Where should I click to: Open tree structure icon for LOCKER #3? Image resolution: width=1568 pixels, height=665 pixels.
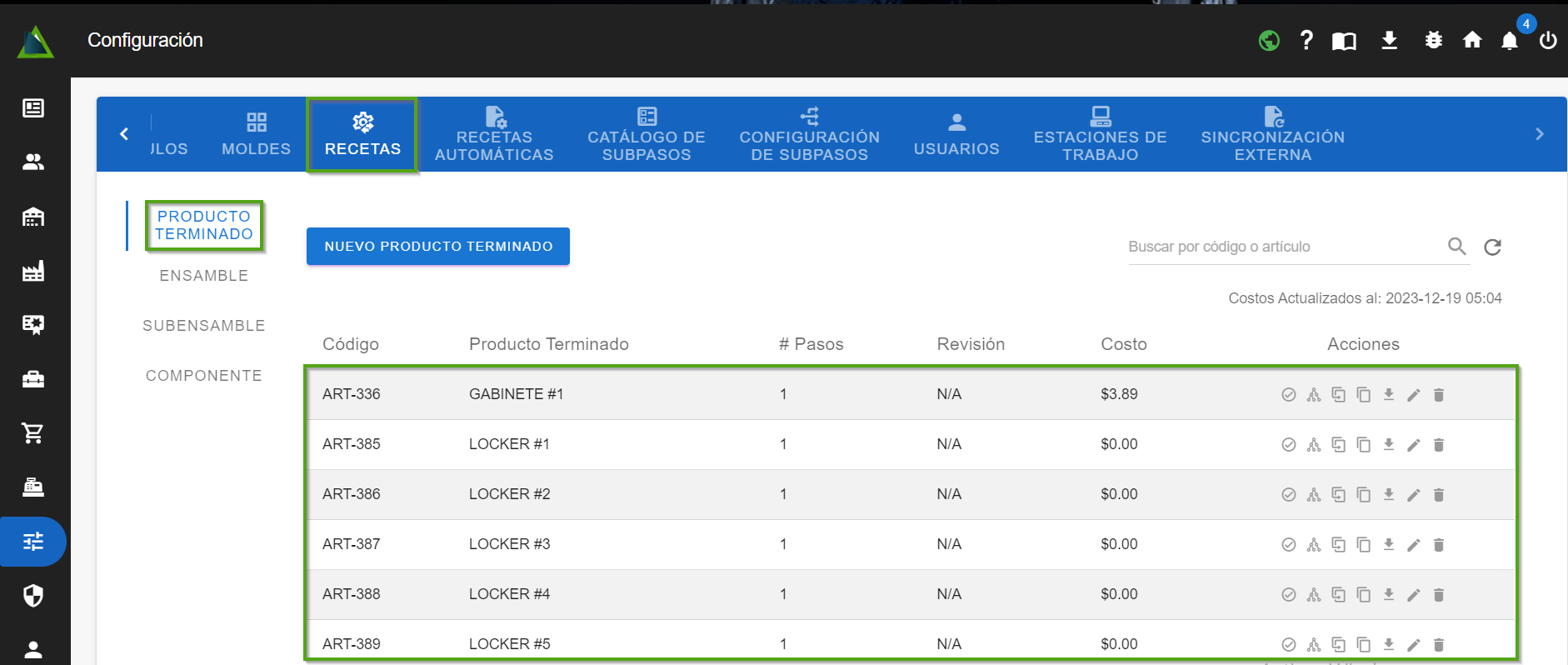(1313, 545)
